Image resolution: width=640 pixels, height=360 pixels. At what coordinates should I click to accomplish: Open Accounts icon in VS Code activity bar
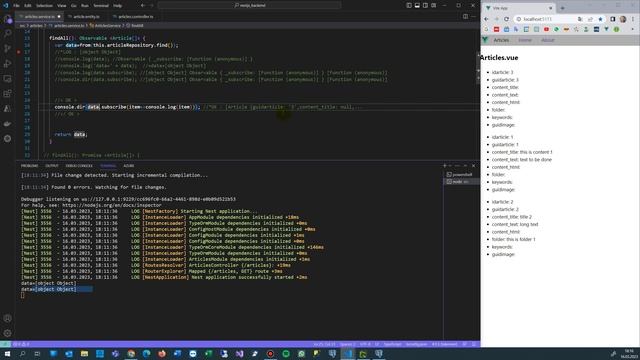point(7,318)
